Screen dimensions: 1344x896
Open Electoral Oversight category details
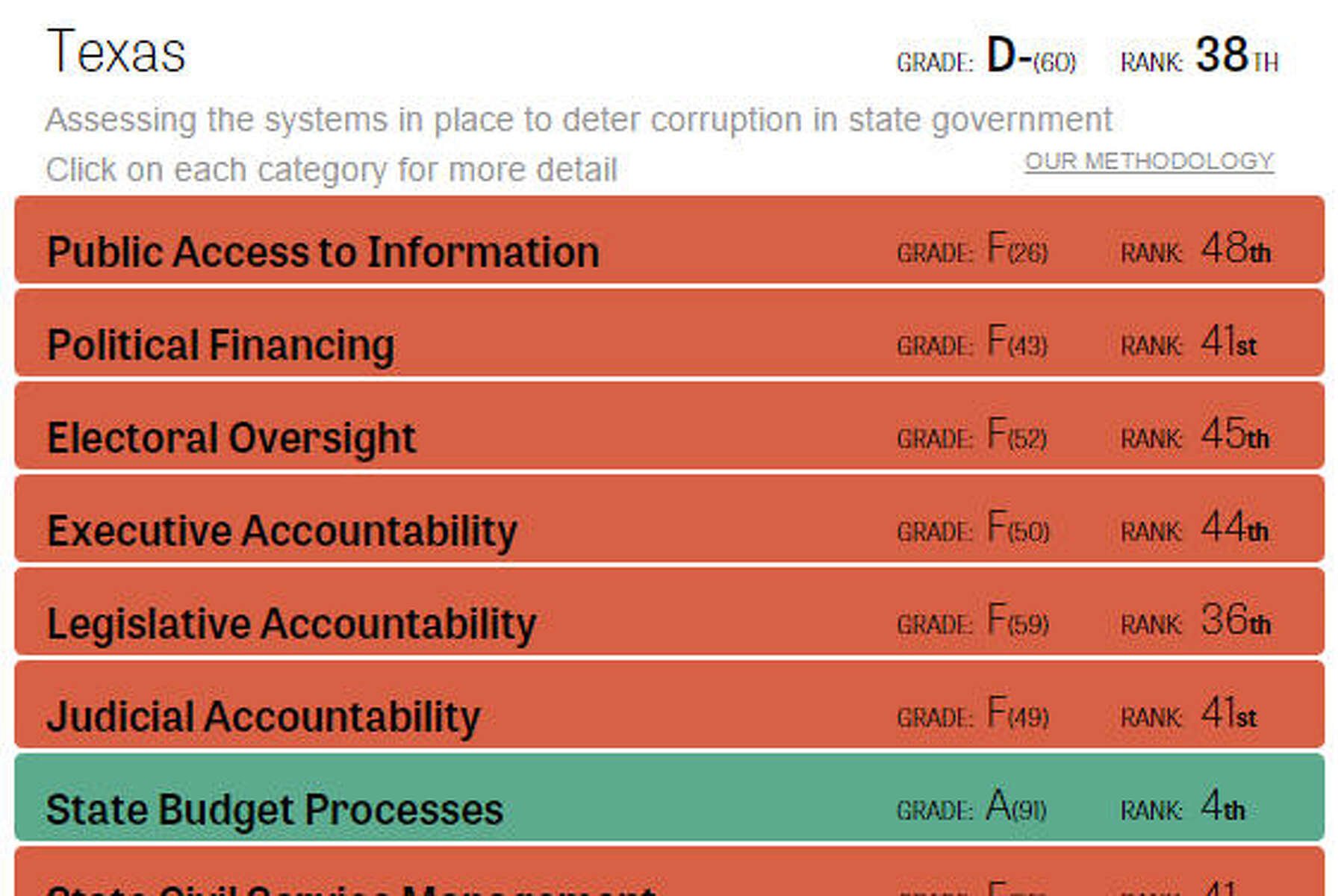point(231,437)
